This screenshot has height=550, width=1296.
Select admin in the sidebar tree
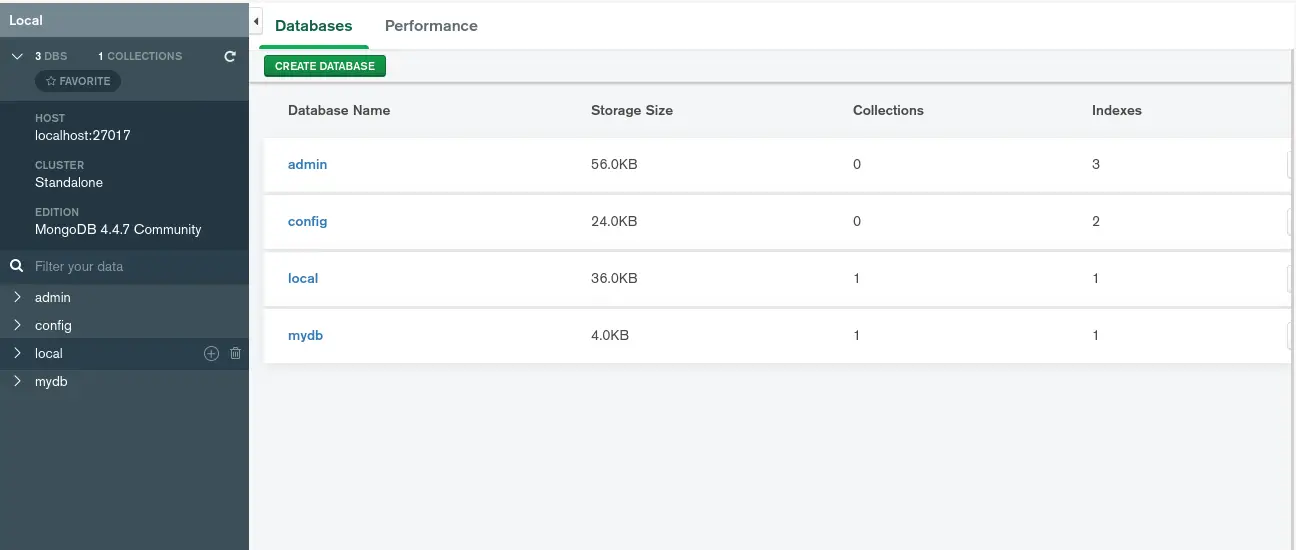click(x=53, y=297)
